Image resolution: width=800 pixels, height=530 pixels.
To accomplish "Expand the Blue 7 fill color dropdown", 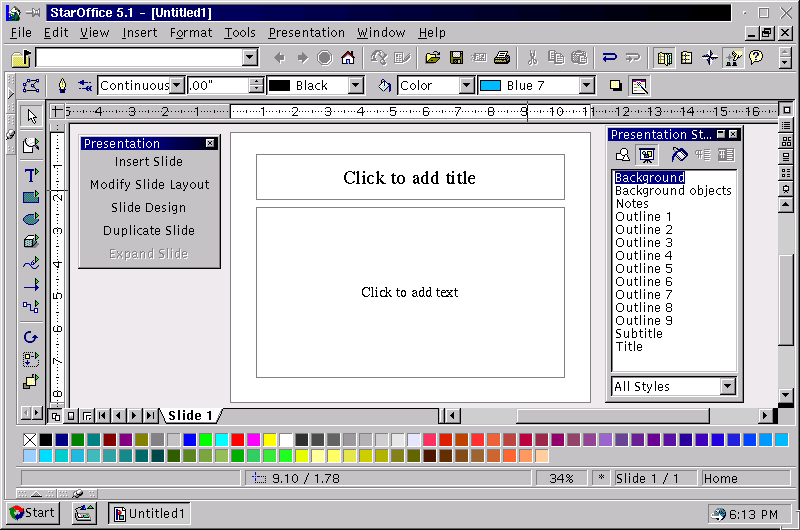I will pyautogui.click(x=586, y=86).
